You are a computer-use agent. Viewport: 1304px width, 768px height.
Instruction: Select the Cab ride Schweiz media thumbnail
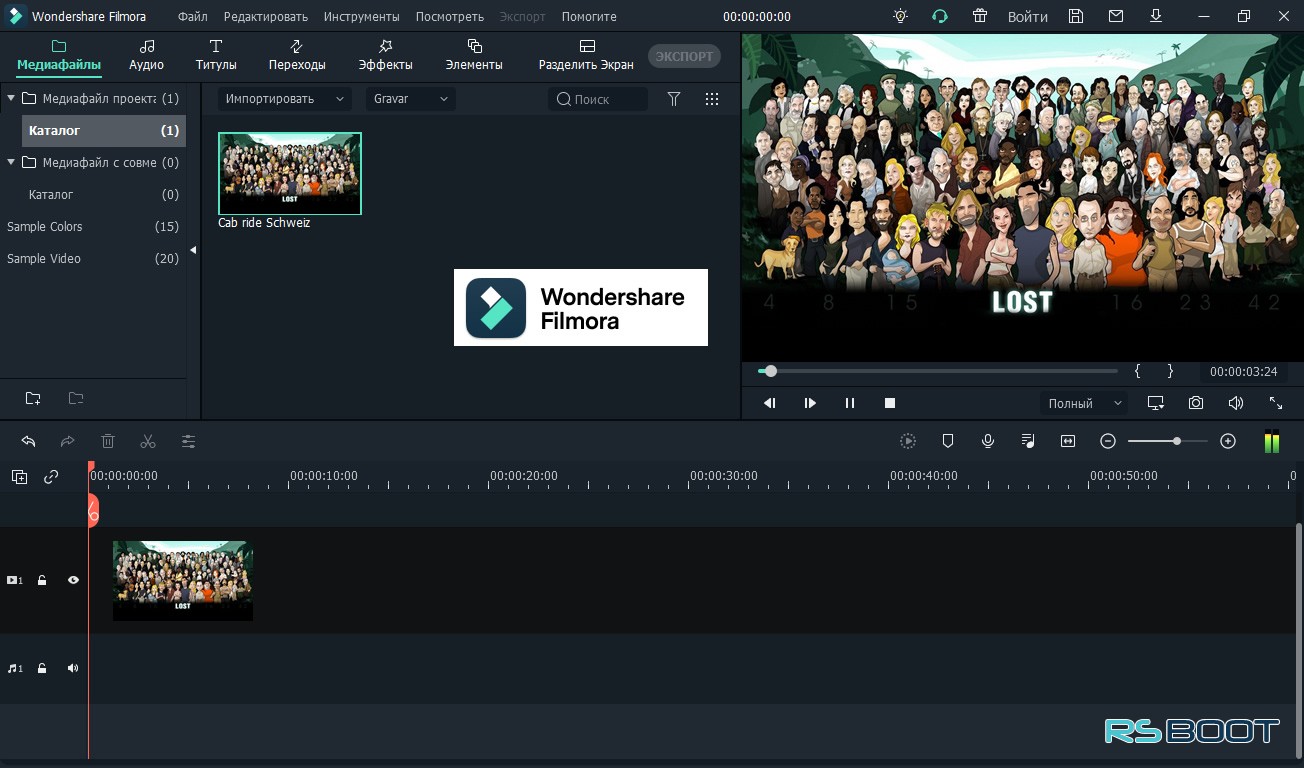point(290,173)
